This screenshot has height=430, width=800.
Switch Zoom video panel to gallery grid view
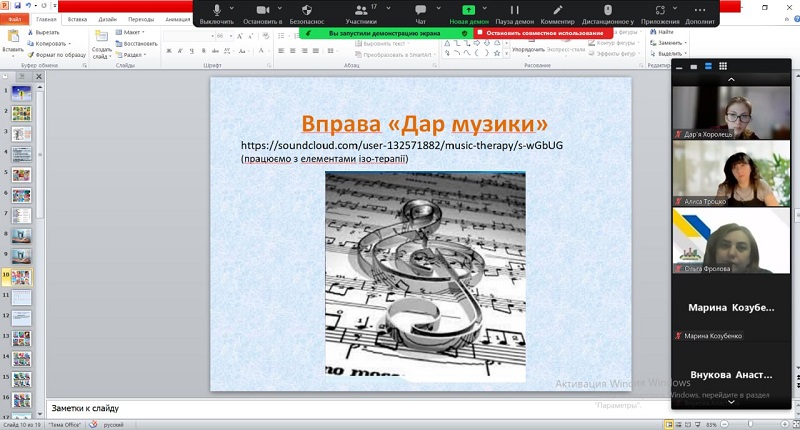(x=723, y=66)
